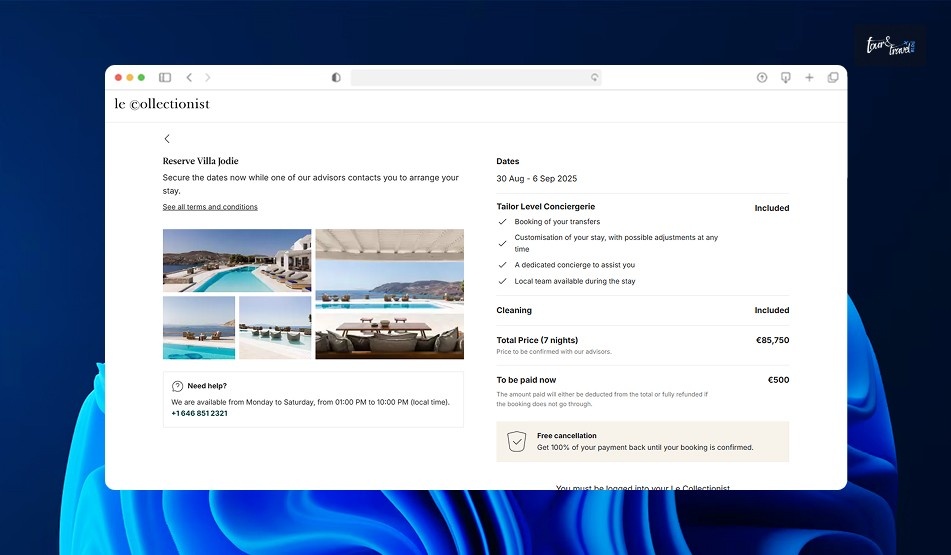Go back with browser back arrow
The height and width of the screenshot is (555, 951).
189,78
